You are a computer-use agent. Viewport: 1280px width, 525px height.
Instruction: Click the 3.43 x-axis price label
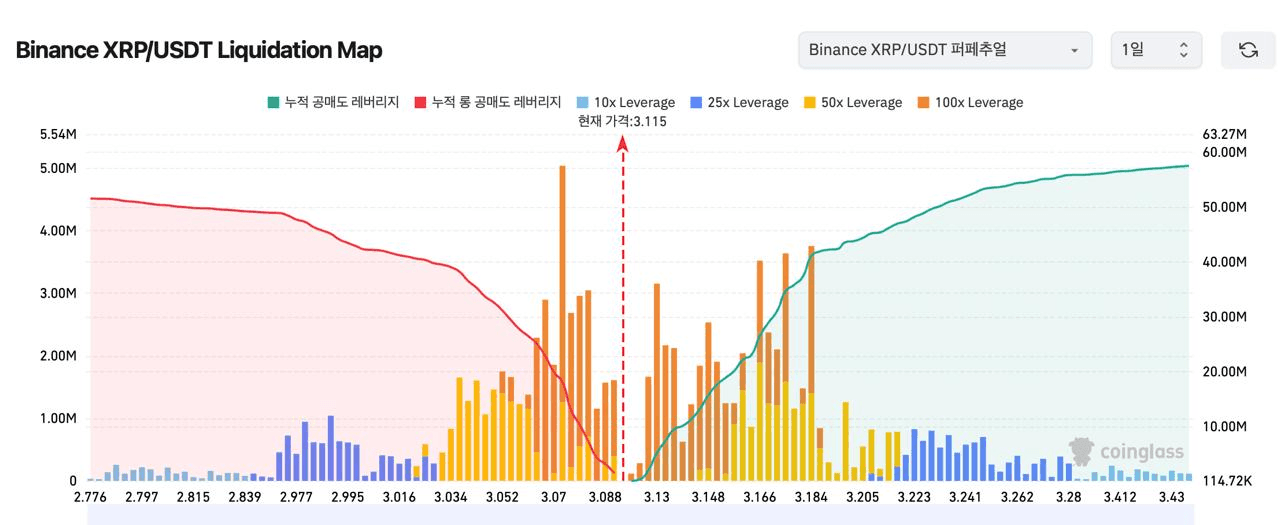click(1171, 497)
